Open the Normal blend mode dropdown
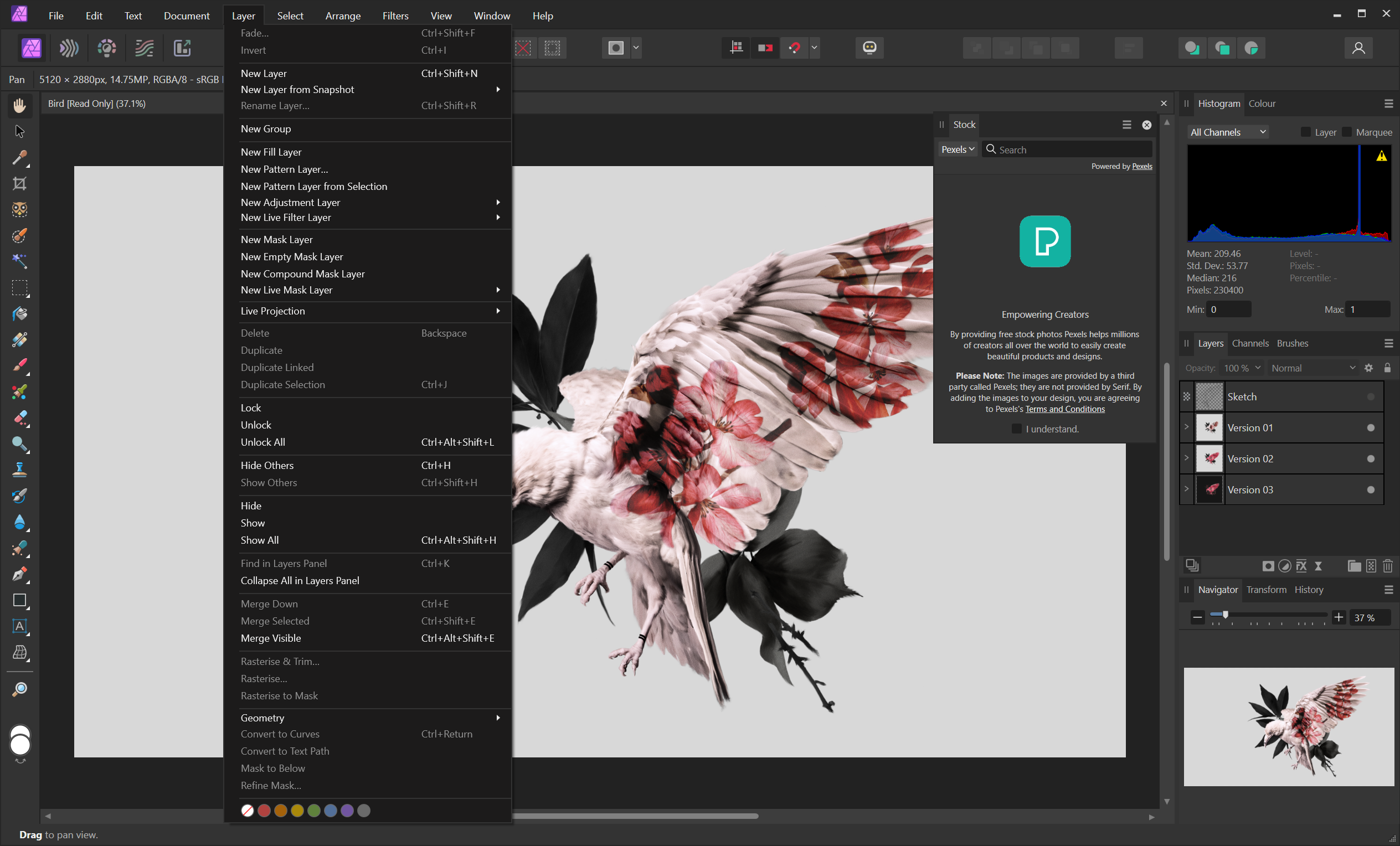Screen dimensions: 1400x846 [1312, 368]
